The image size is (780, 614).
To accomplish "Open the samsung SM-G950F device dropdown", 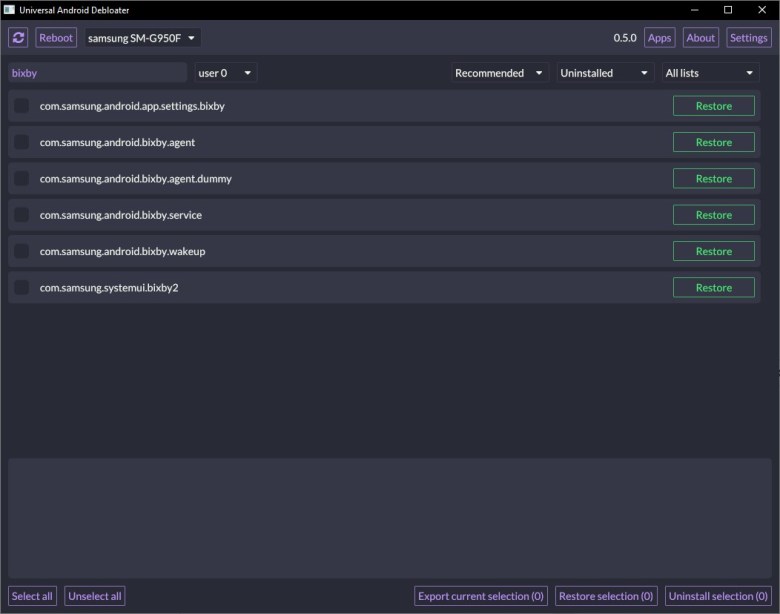I will (142, 38).
